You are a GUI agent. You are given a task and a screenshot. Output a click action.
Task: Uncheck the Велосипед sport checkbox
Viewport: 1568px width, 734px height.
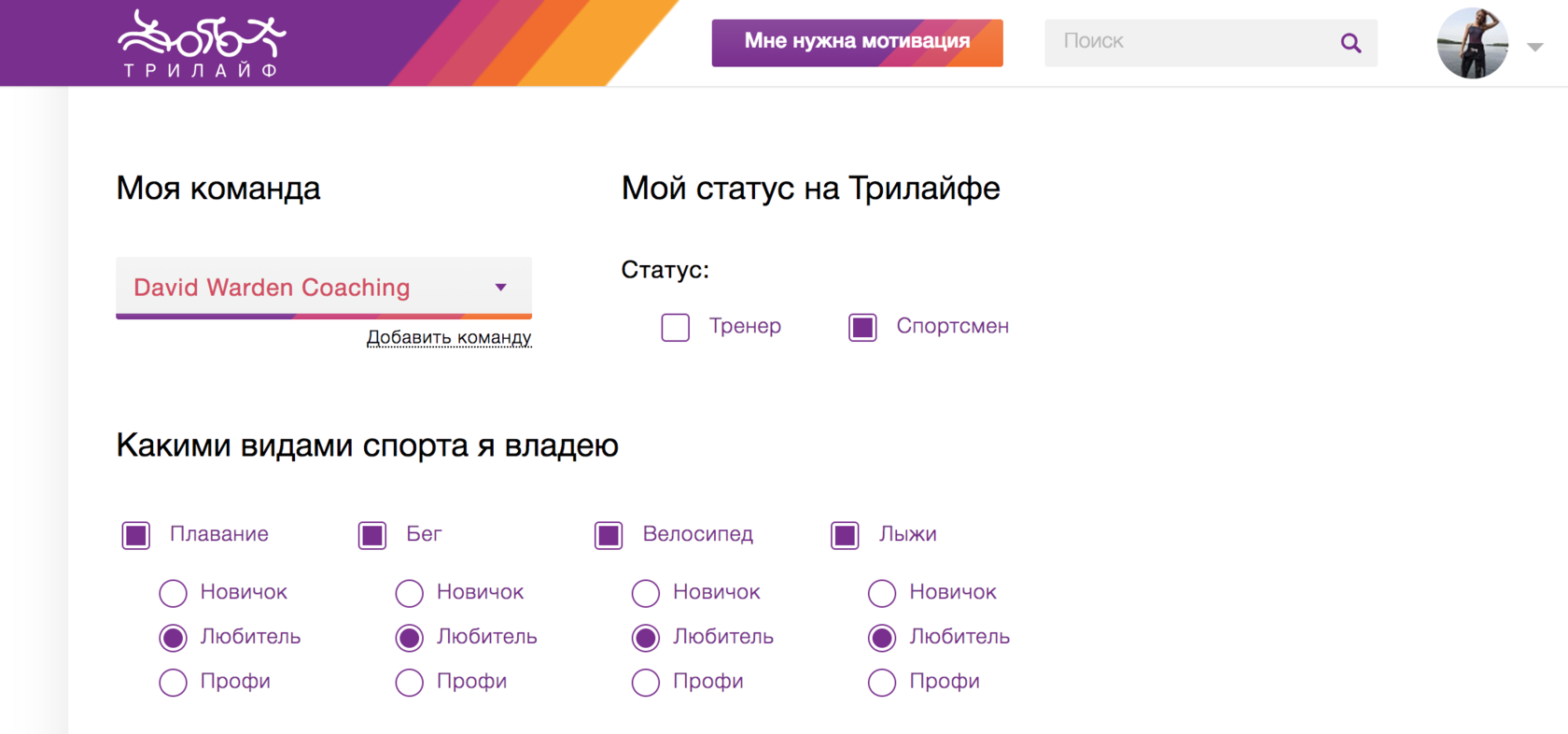[x=609, y=535]
